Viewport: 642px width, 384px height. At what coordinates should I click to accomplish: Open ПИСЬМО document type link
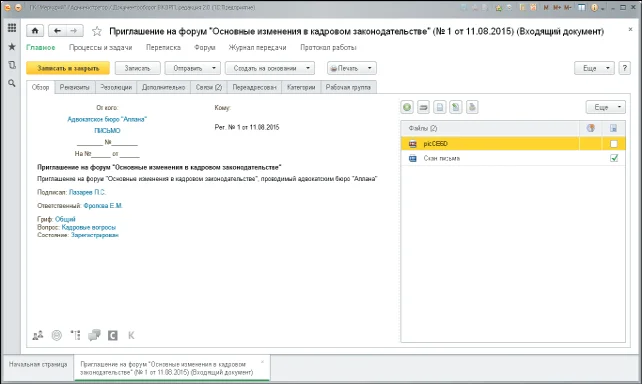107,131
